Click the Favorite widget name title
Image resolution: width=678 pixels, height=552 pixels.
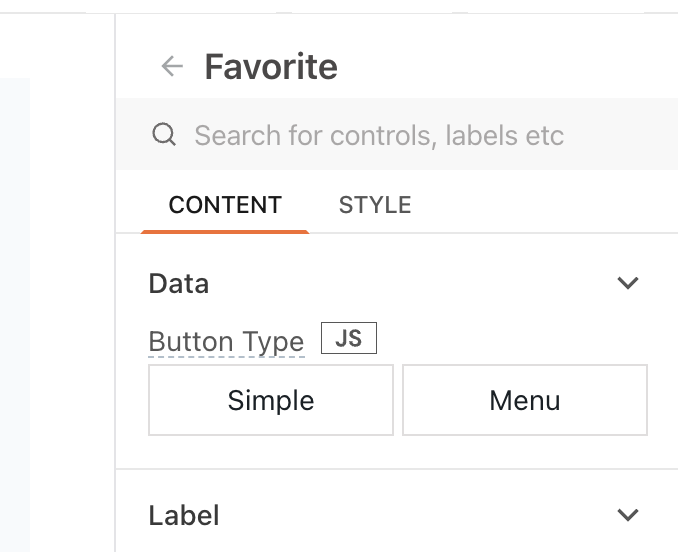click(271, 67)
